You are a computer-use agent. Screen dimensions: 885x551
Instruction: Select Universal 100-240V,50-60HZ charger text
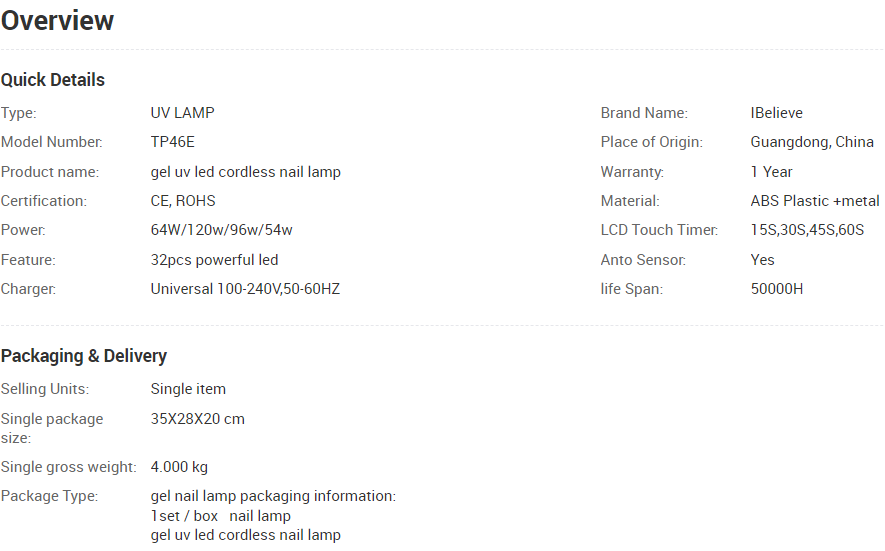coord(246,289)
